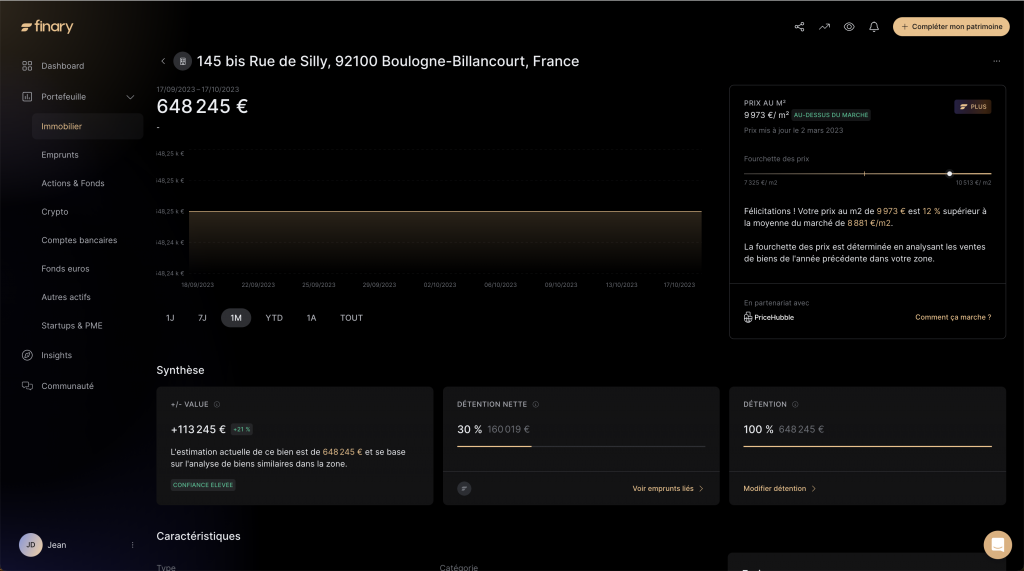This screenshot has height=571, width=1024.
Task: Open Crypto section
Action: click(x=55, y=212)
